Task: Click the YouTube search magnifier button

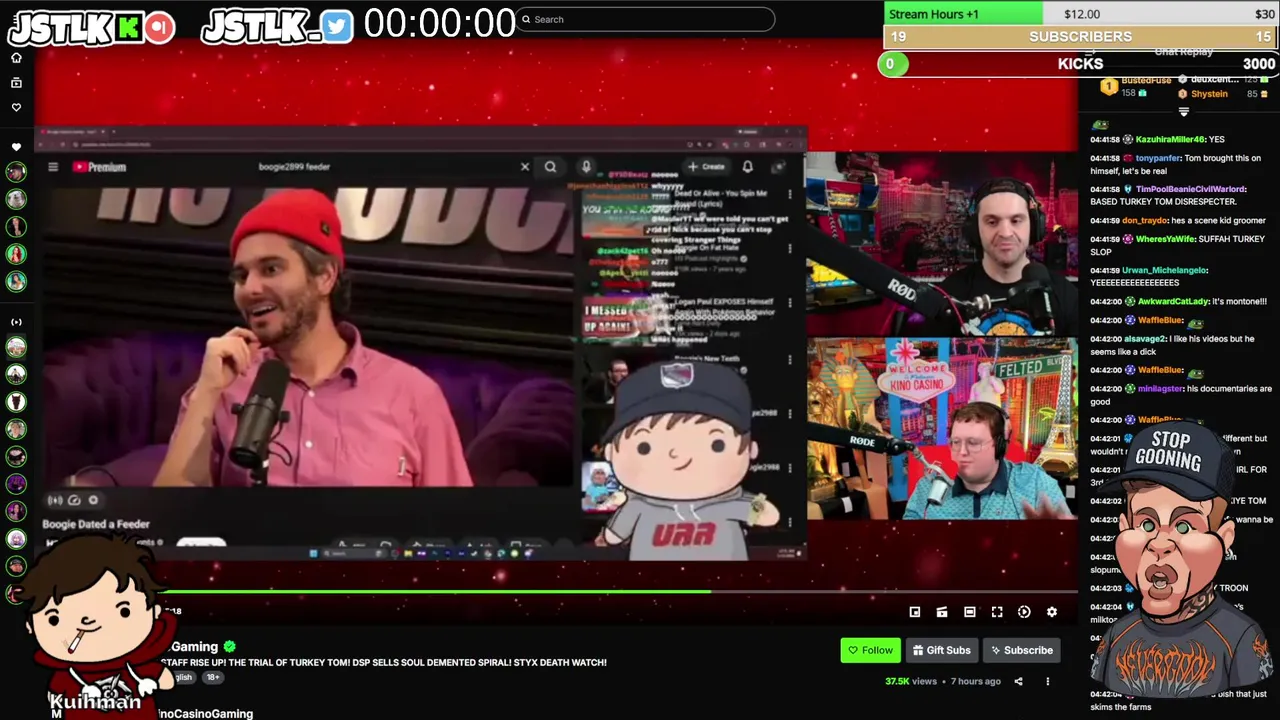Action: (550, 167)
